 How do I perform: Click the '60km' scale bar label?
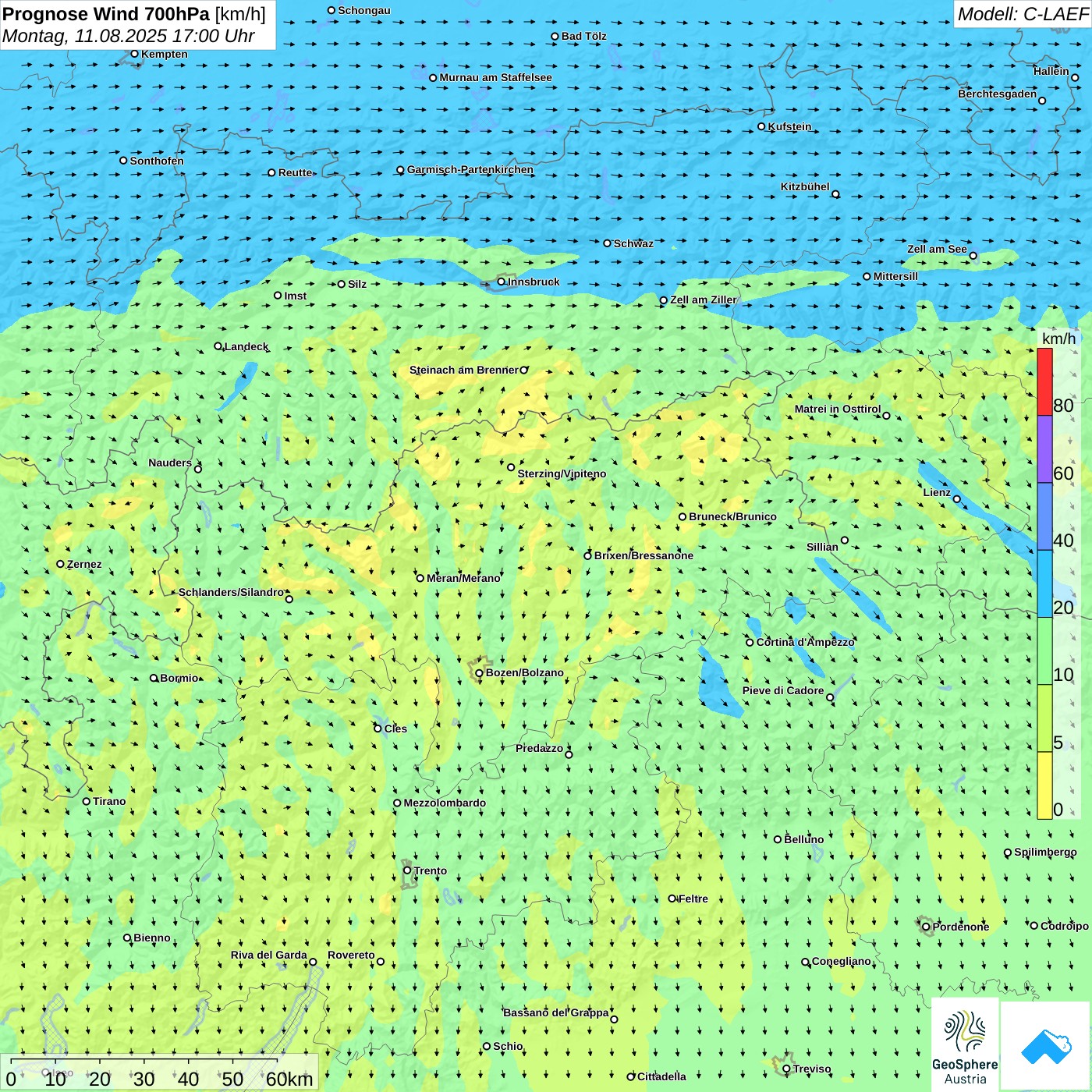click(289, 1079)
